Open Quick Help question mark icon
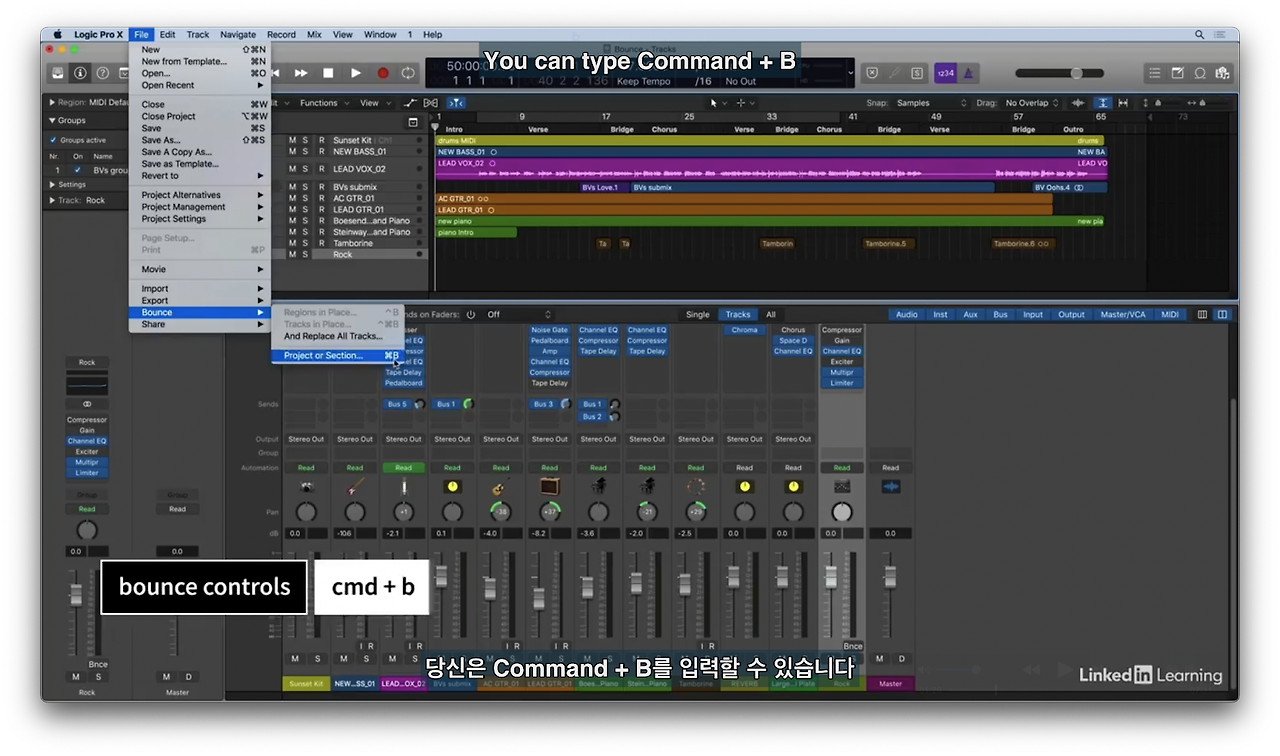 pos(102,73)
